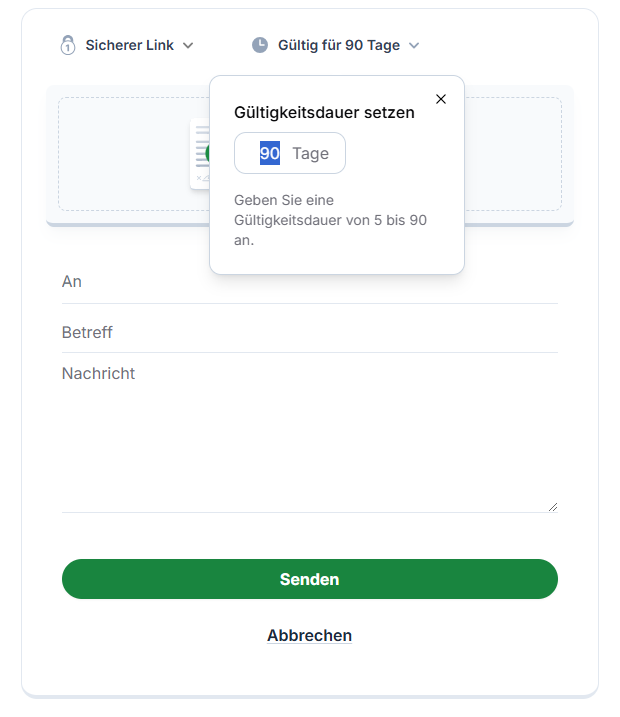This screenshot has height=717, width=620.
Task: Click the padlock icon beside Sicherer Link
Action: 68,45
